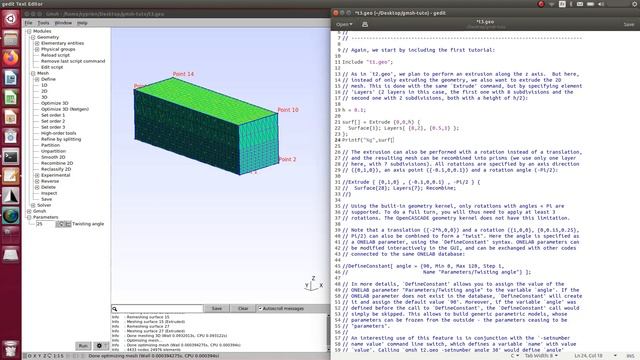Collapse the Parameters tree node
640x360 pixels.
(29, 217)
